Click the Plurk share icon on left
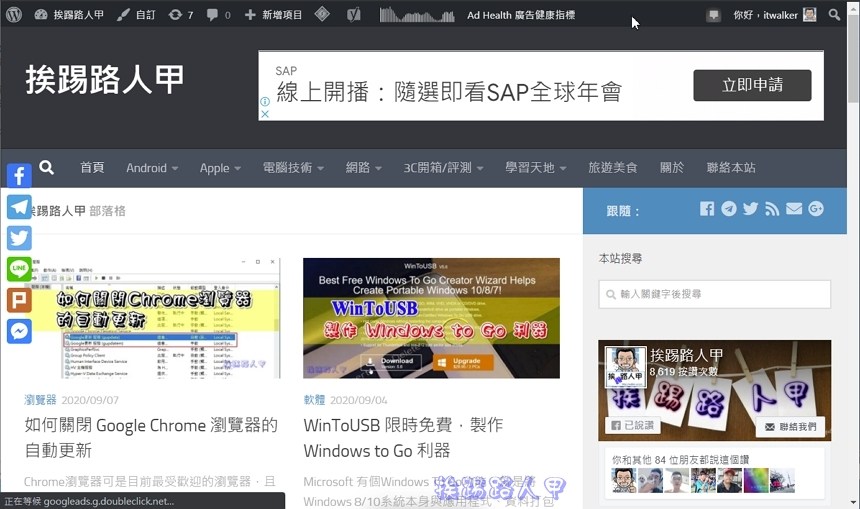Screen dimensions: 860x509 coord(19,300)
